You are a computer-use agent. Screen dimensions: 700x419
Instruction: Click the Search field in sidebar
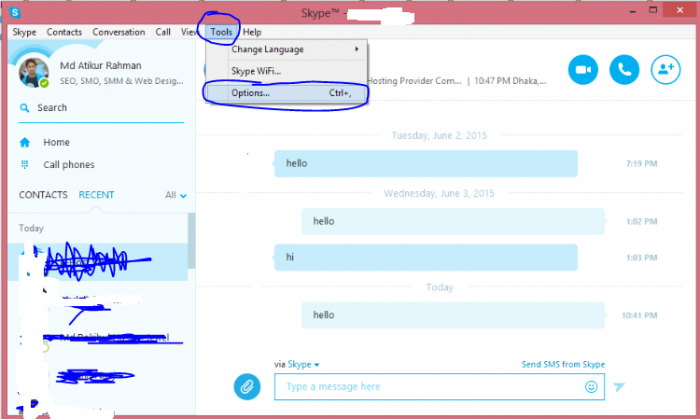101,108
